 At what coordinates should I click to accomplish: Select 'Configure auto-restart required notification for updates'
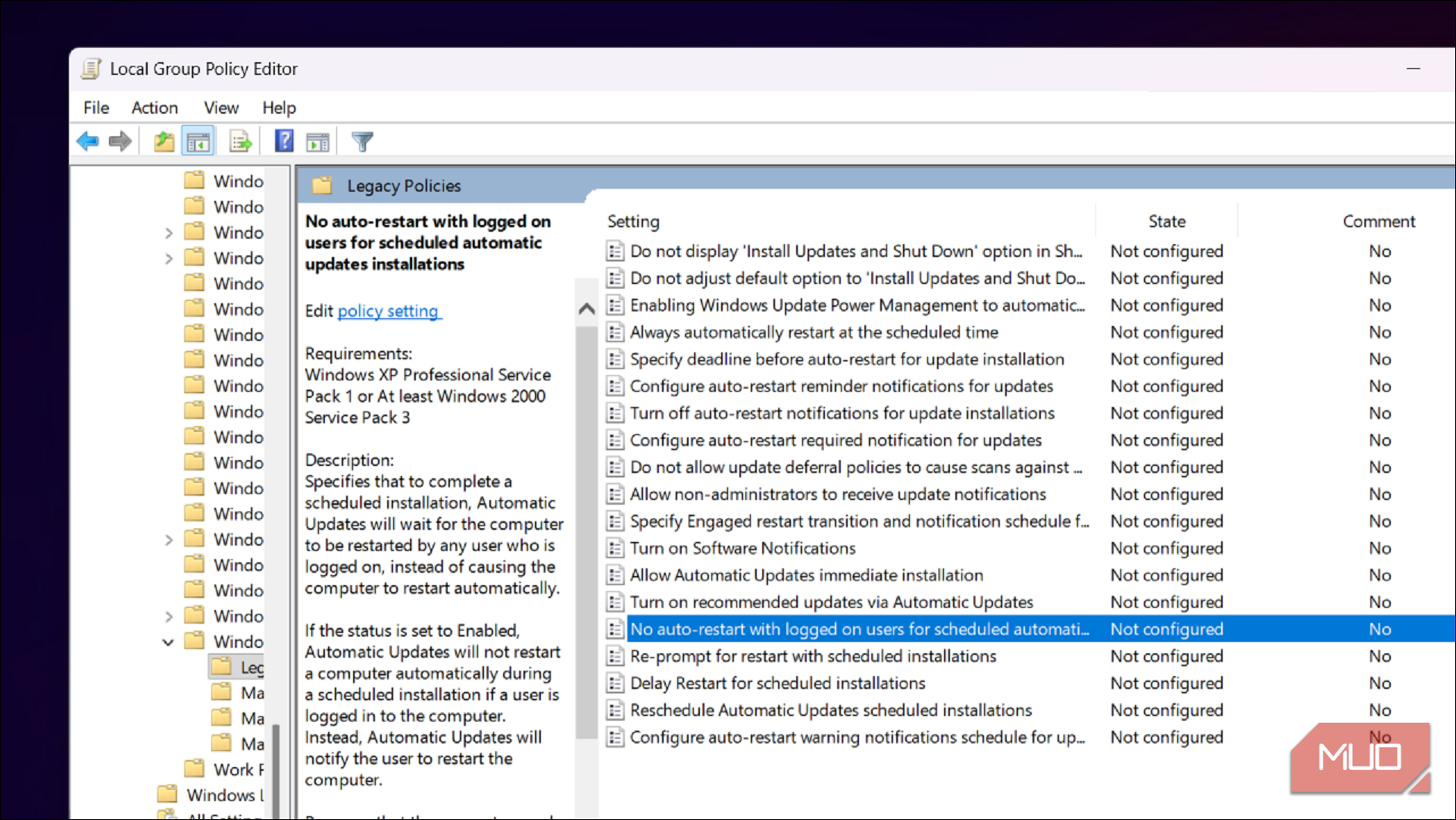tap(836, 440)
